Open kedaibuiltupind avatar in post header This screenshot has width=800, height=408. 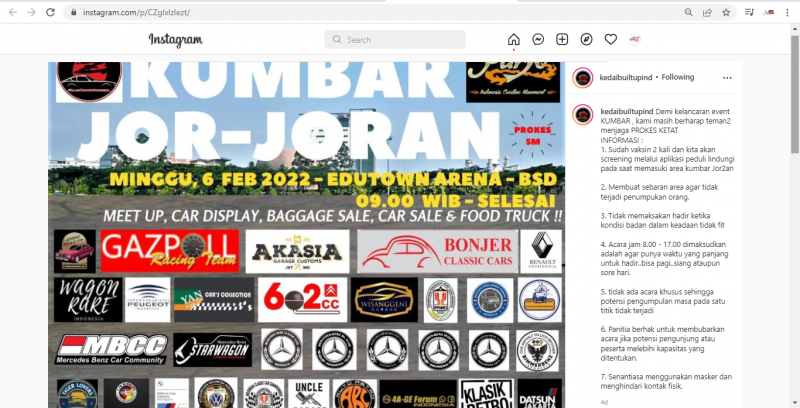(583, 78)
